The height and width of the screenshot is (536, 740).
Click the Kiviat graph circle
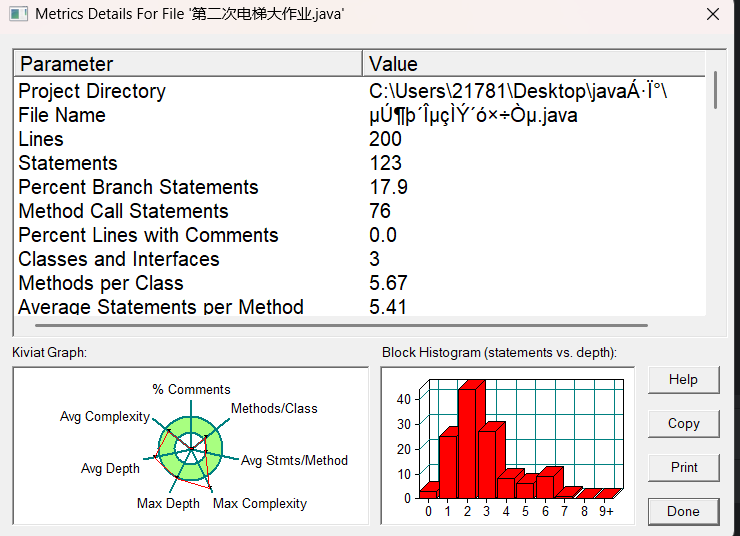[x=191, y=448]
